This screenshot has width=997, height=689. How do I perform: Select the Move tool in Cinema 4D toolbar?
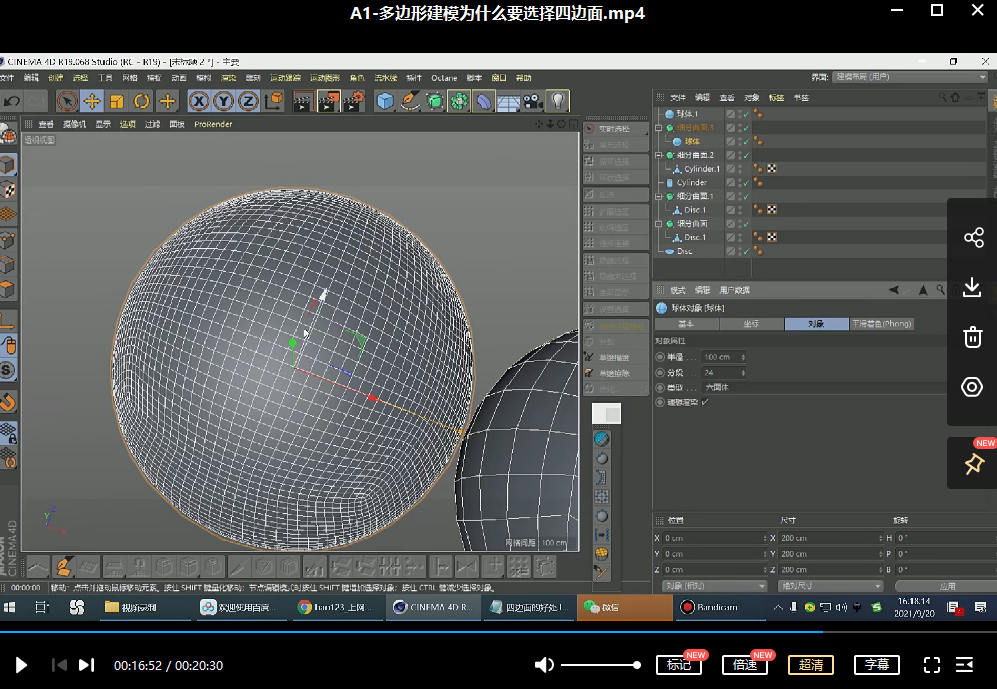click(x=92, y=101)
